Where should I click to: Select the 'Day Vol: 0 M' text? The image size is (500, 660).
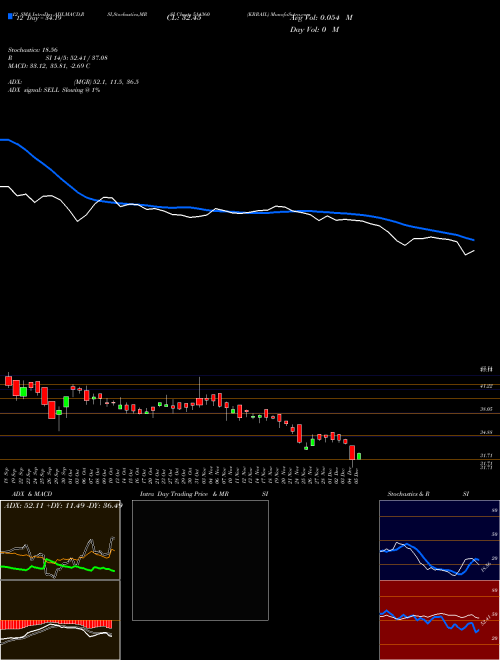pyautogui.click(x=314, y=30)
